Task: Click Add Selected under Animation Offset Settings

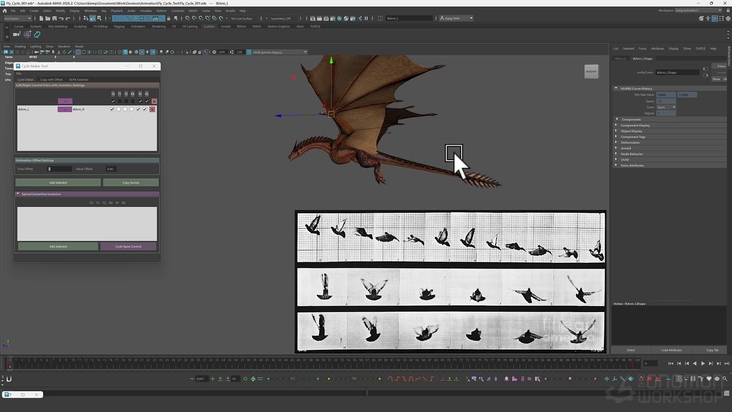Action: (x=58, y=182)
